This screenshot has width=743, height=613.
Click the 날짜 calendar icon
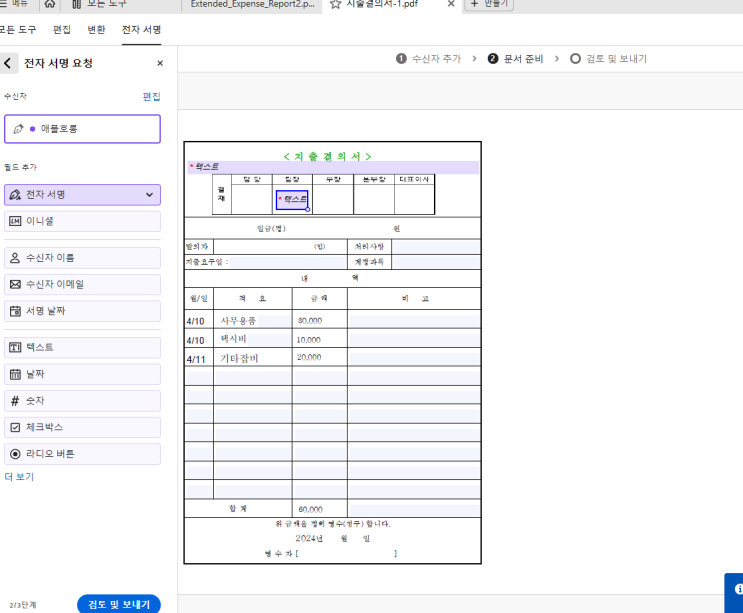(x=15, y=374)
